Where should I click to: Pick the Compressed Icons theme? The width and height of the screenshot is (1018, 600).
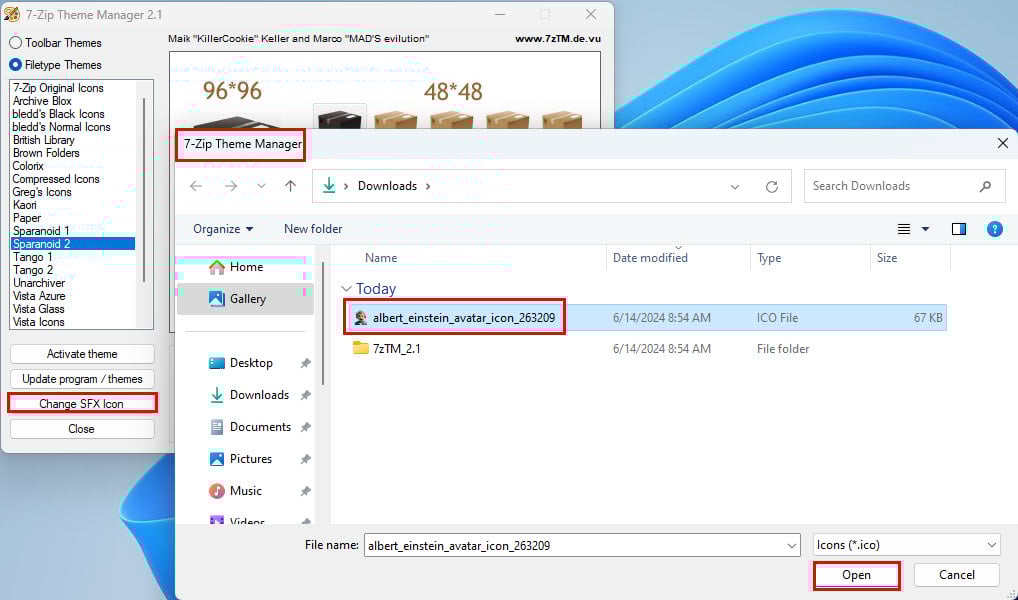[x=56, y=179]
